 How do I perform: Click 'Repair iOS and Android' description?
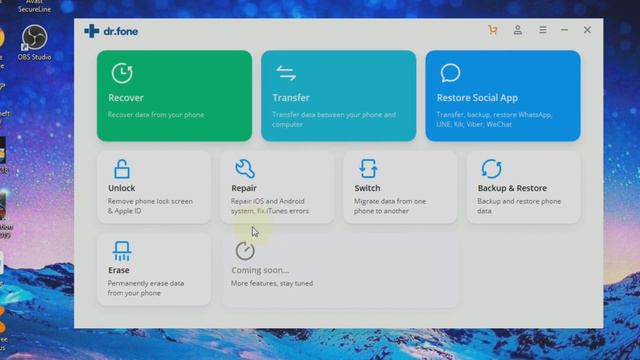point(270,206)
